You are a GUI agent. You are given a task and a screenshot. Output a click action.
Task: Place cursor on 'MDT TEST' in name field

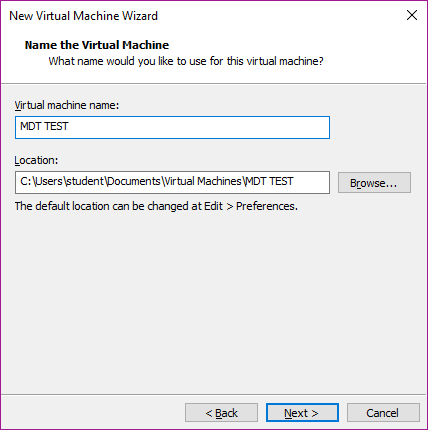coord(44,126)
